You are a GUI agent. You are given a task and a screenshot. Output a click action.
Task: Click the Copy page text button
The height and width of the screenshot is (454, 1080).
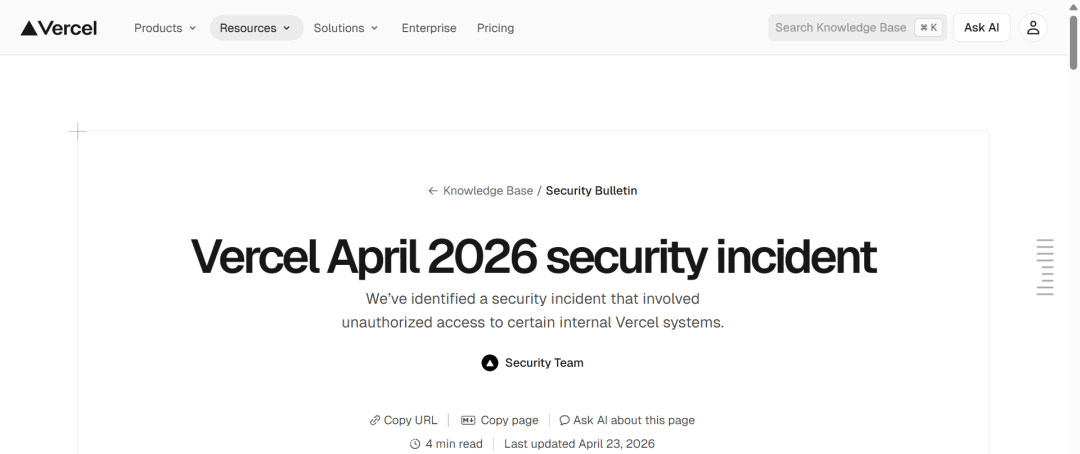pos(509,421)
